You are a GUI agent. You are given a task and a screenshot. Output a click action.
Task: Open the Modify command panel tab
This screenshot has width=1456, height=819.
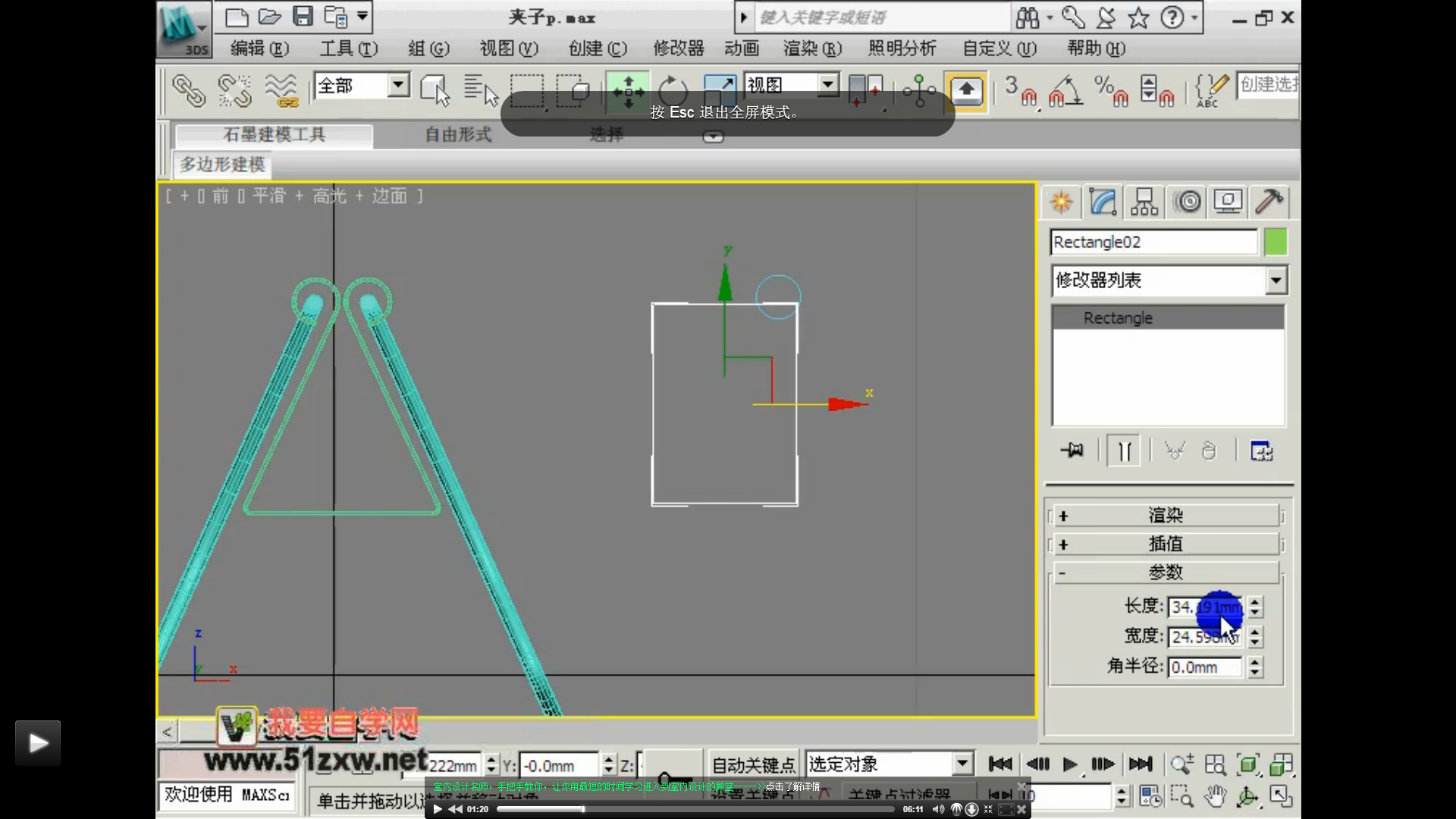click(1103, 202)
